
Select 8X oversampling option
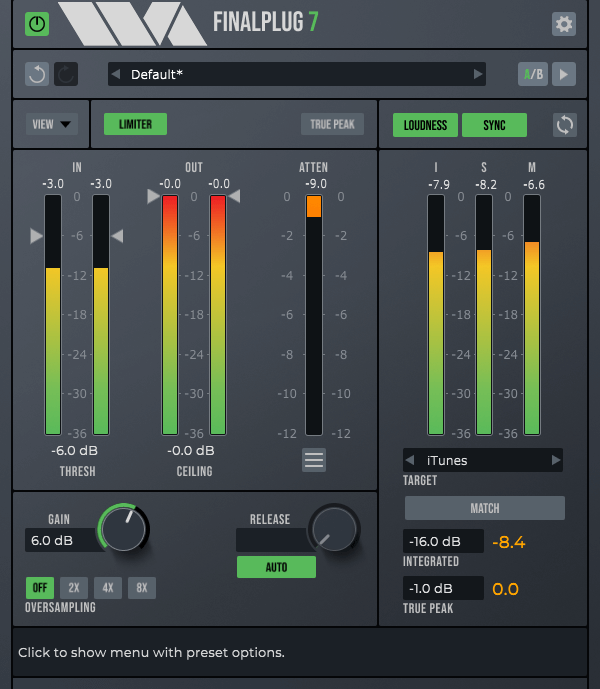click(x=141, y=588)
